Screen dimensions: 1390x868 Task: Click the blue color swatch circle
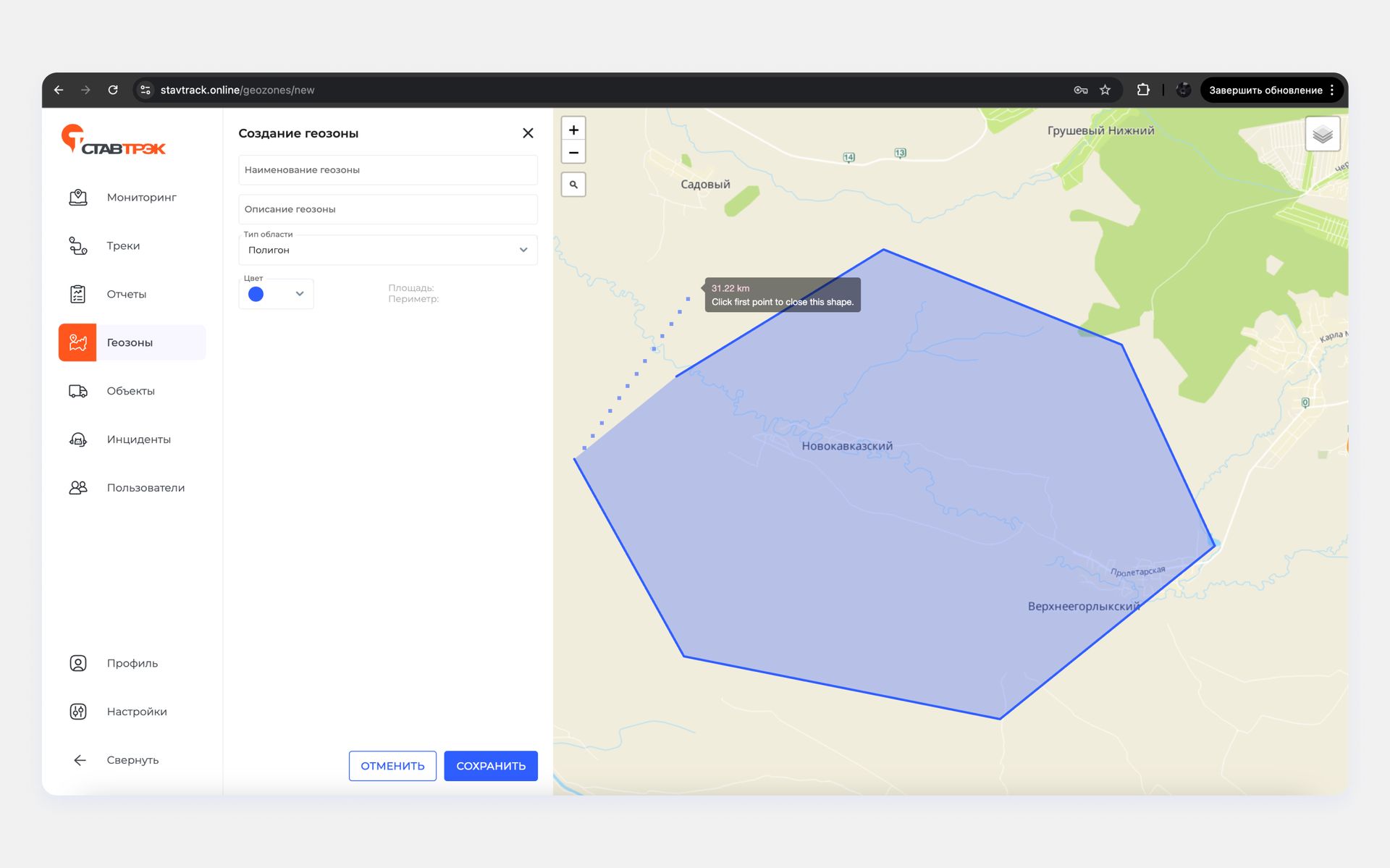click(x=256, y=294)
